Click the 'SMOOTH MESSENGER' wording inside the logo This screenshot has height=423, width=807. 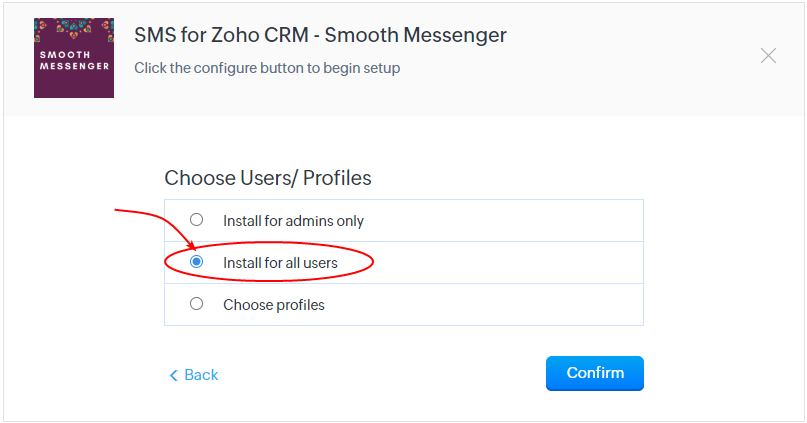click(75, 61)
